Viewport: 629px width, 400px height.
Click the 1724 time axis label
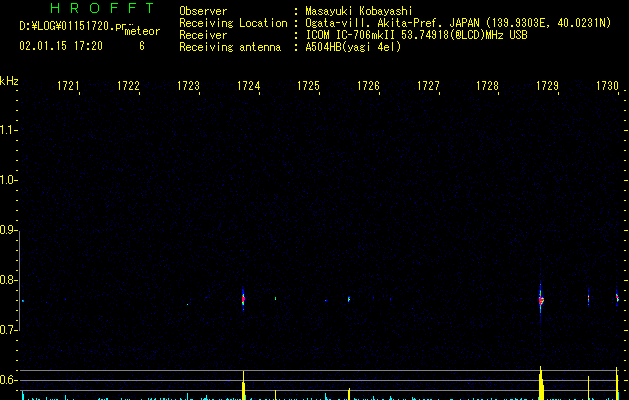click(248, 86)
